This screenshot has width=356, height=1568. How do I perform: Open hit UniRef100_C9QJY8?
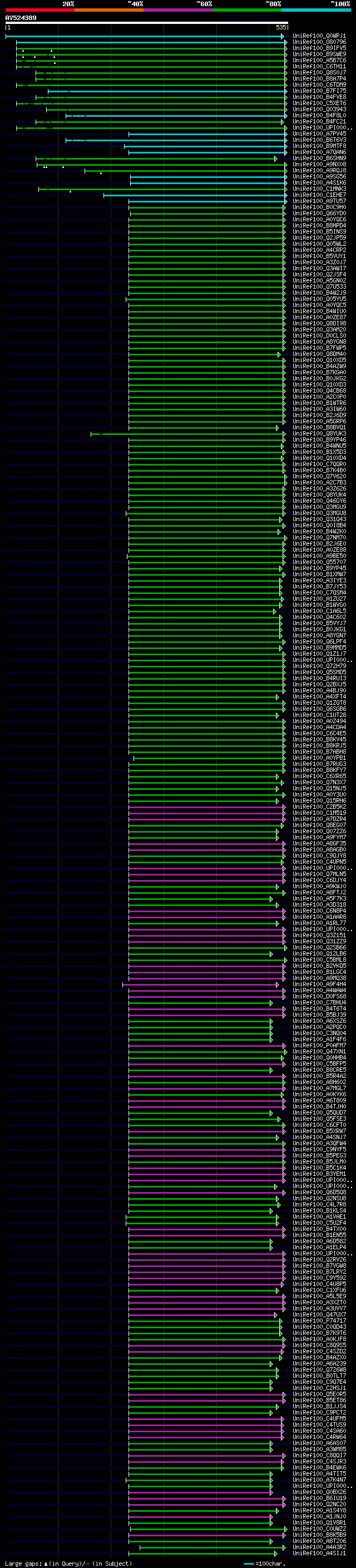tap(319, 856)
